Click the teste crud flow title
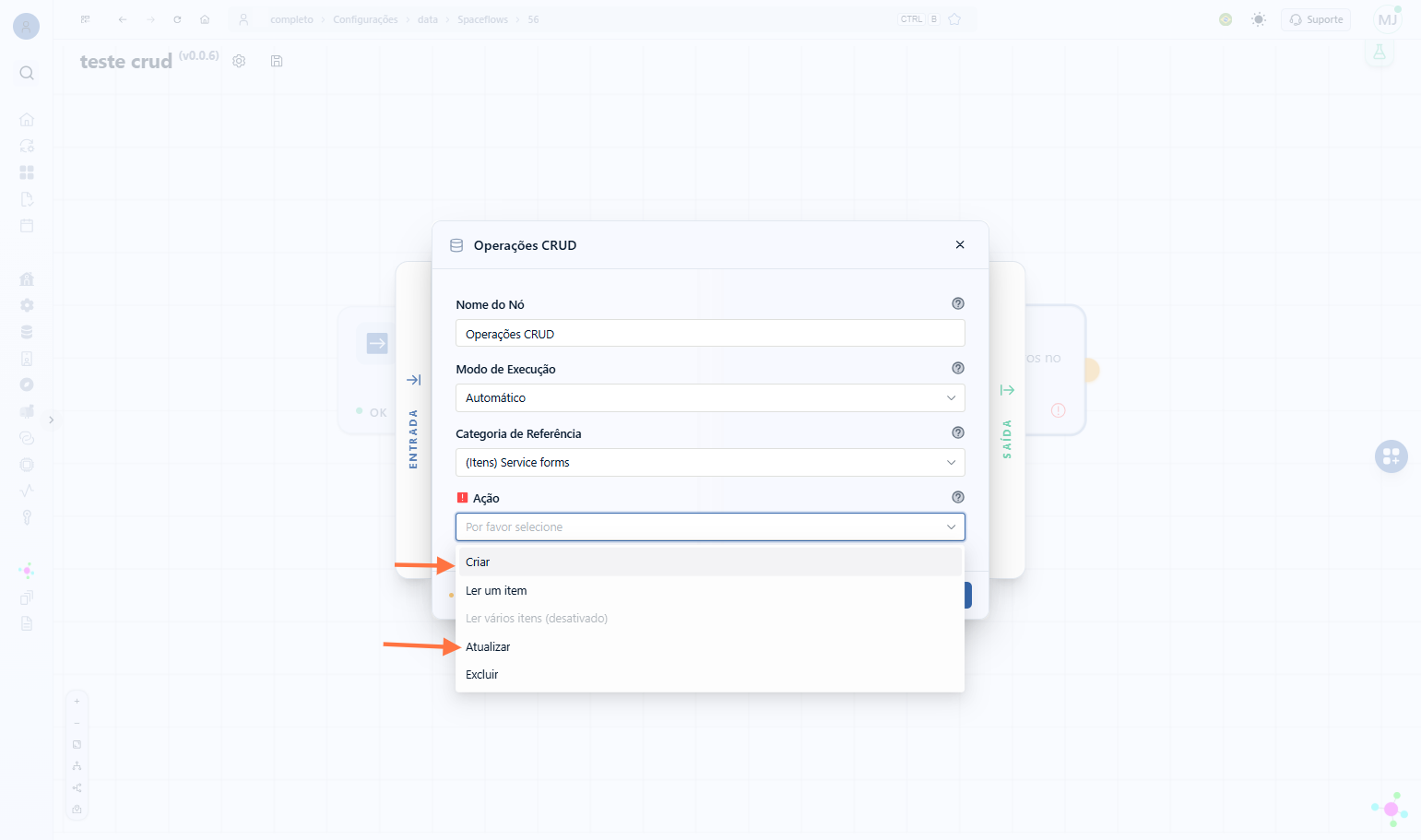Screen dimensions: 1421x840 click(126, 62)
